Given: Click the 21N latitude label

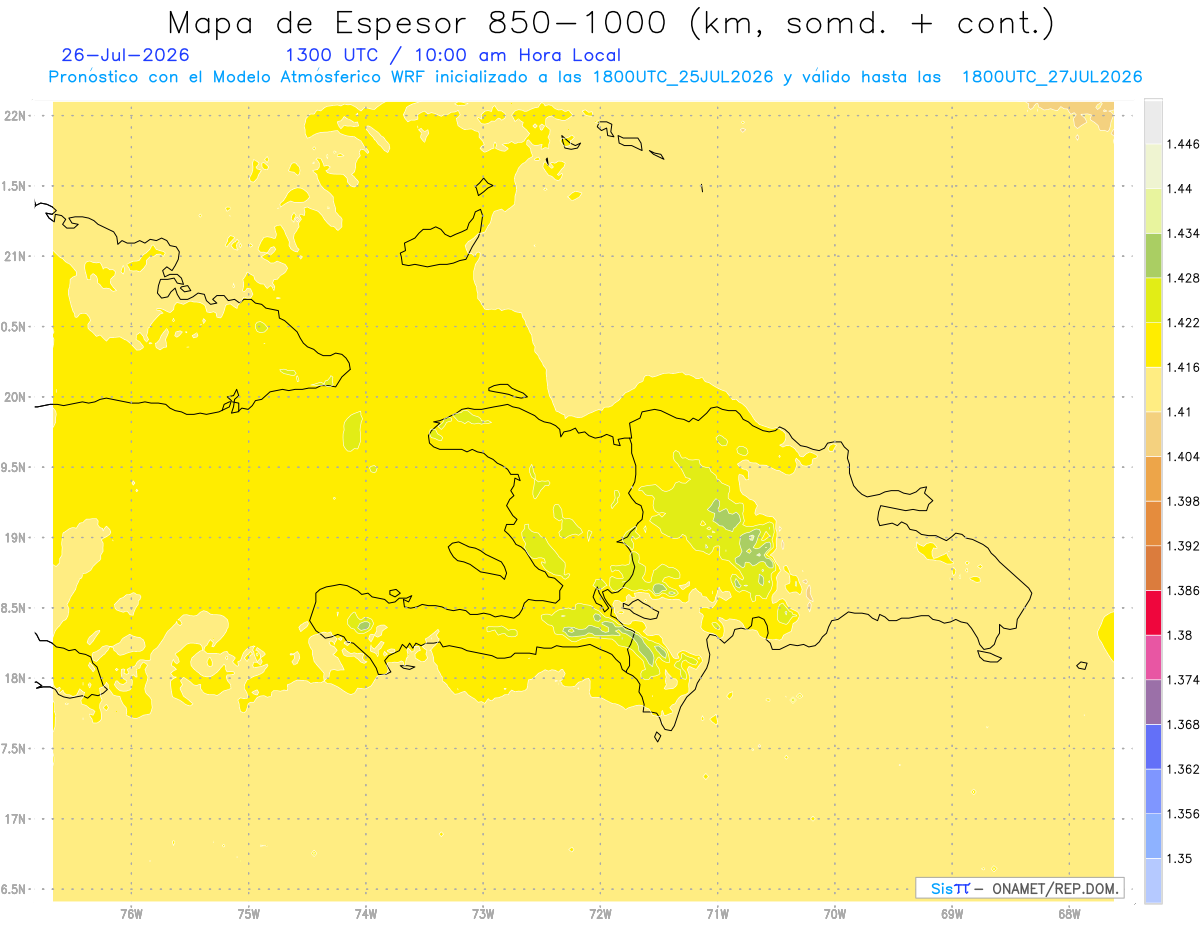Looking at the screenshot, I should 16,256.
